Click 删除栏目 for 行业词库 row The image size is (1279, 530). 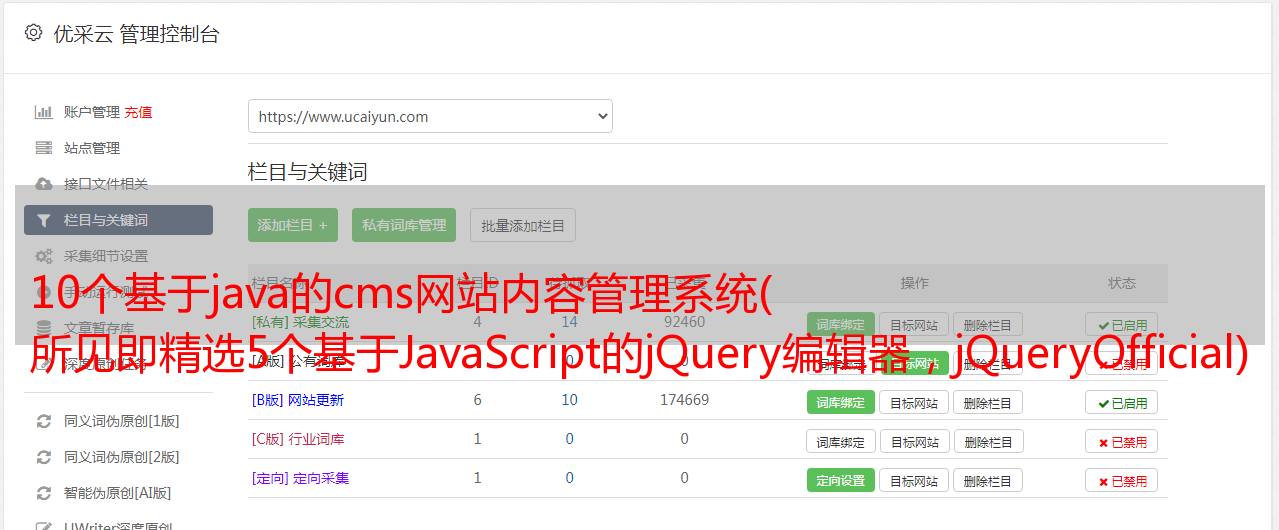point(988,441)
